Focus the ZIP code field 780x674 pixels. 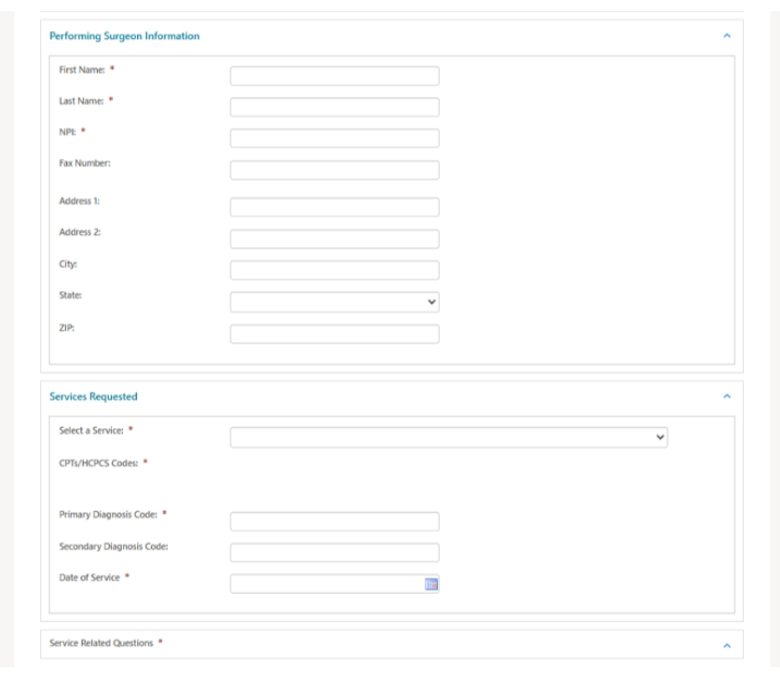click(x=334, y=334)
